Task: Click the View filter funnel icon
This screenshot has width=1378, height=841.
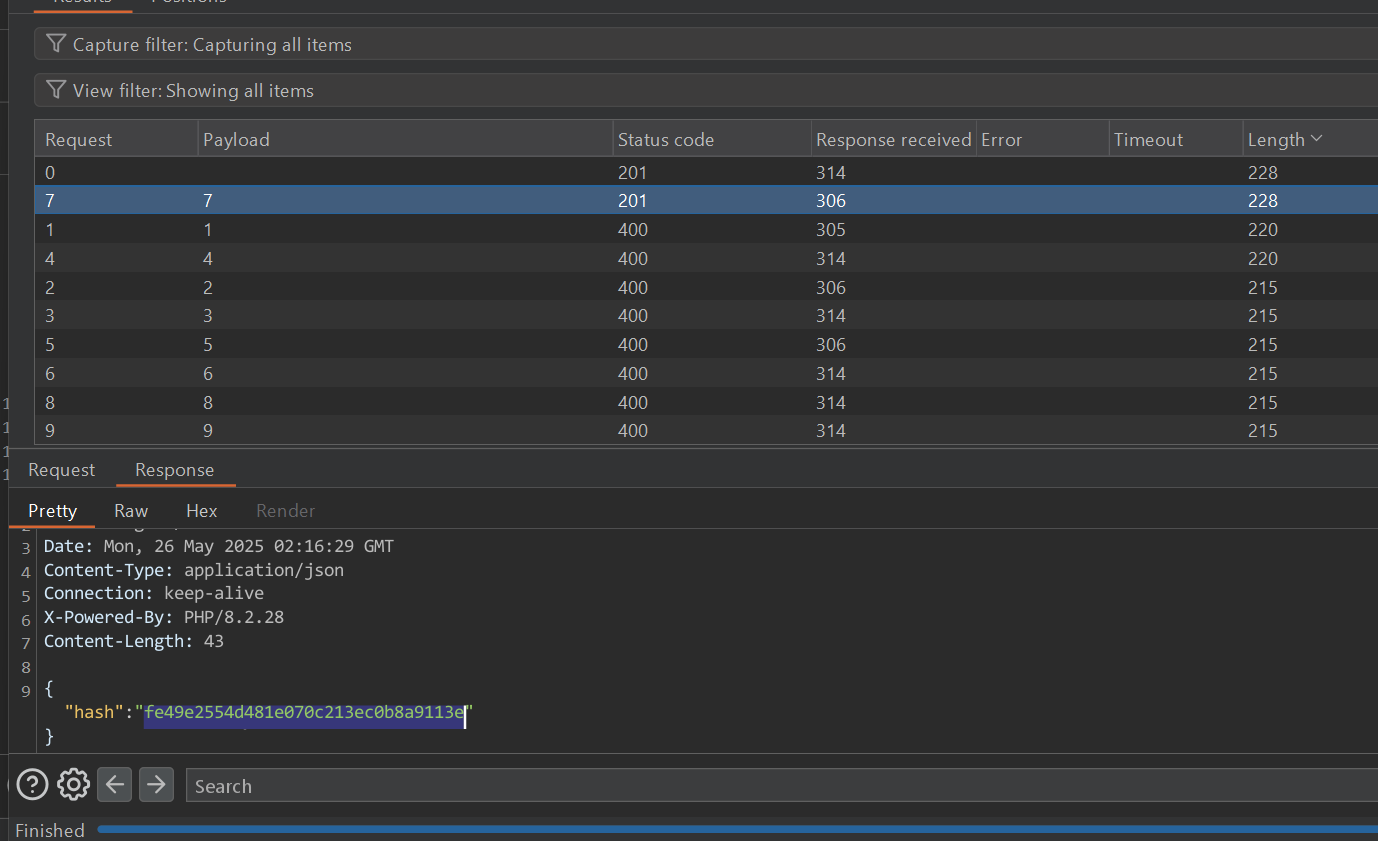Action: 56,90
